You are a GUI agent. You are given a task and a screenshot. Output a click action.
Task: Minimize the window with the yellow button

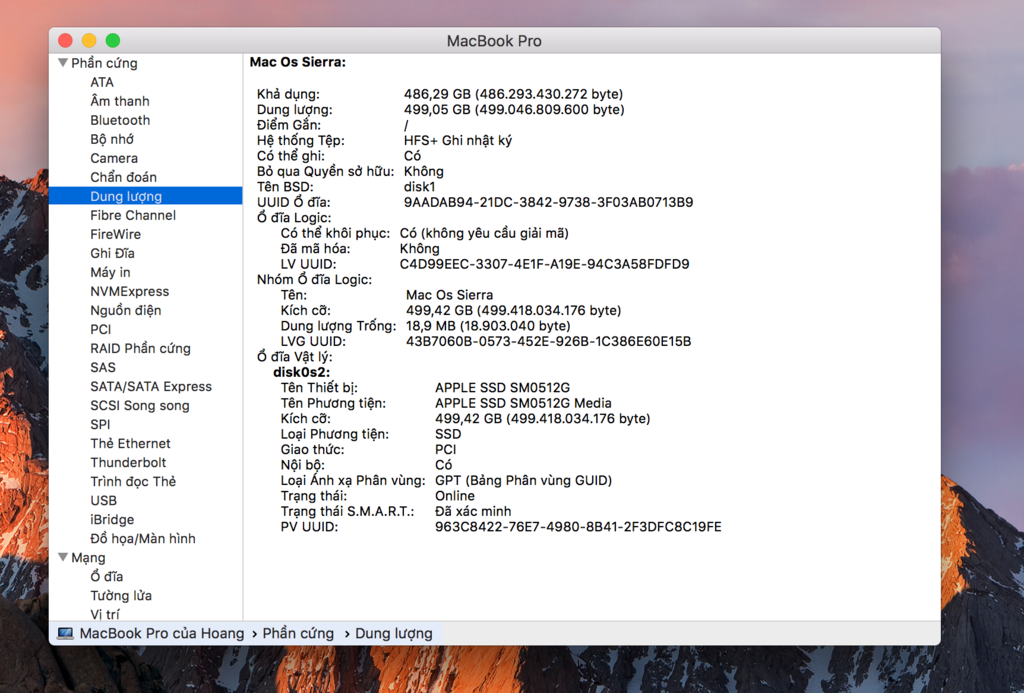pos(89,40)
